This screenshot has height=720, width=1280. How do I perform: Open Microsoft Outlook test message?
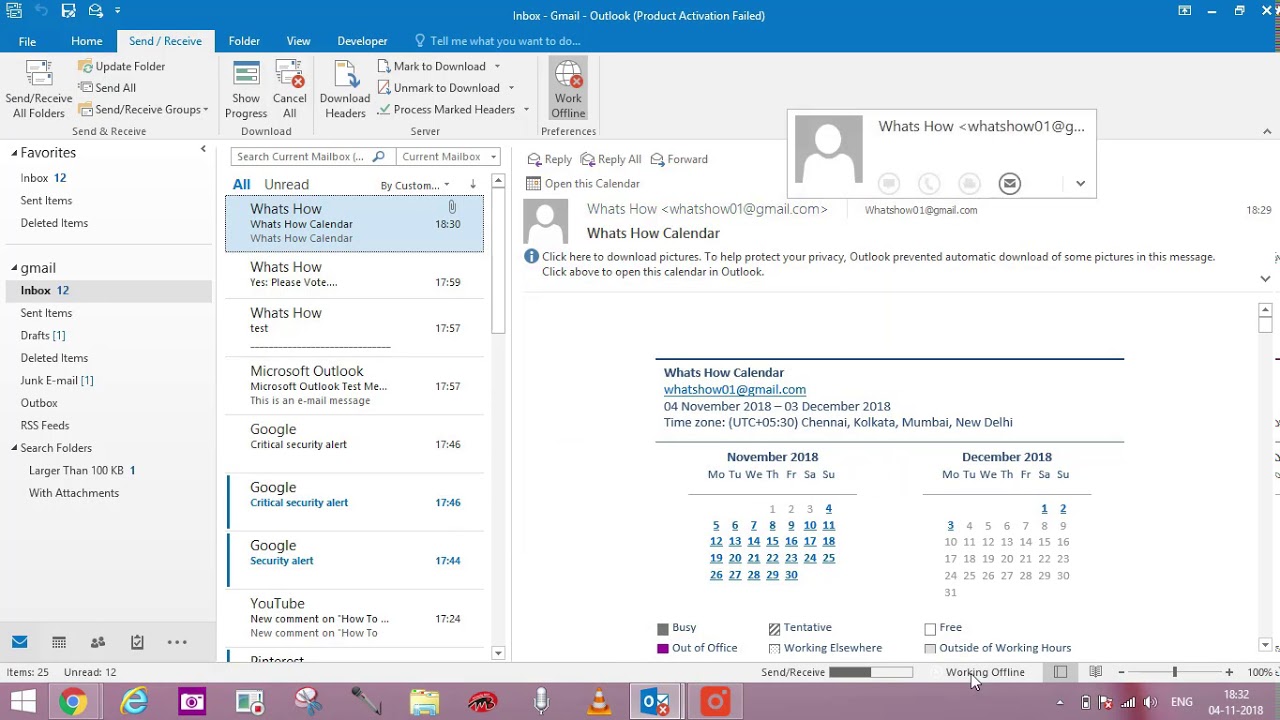[x=354, y=385]
